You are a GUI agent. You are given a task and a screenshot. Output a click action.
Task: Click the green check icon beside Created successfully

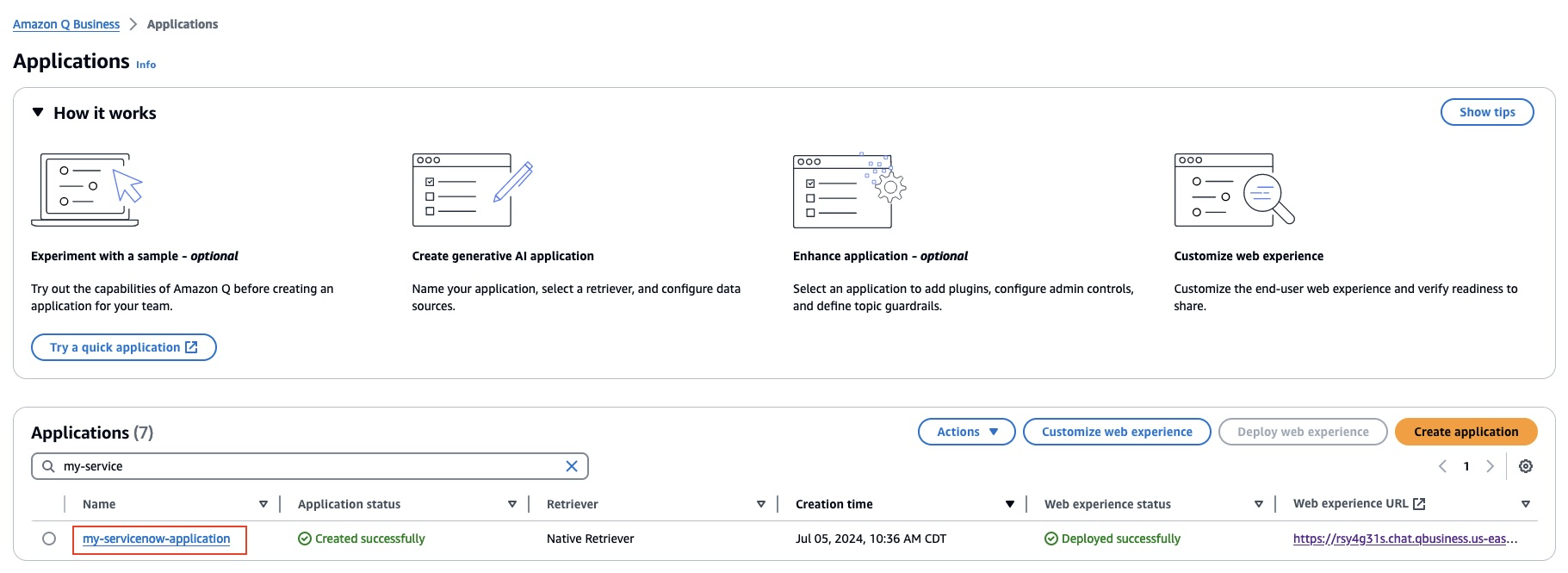pyautogui.click(x=304, y=539)
